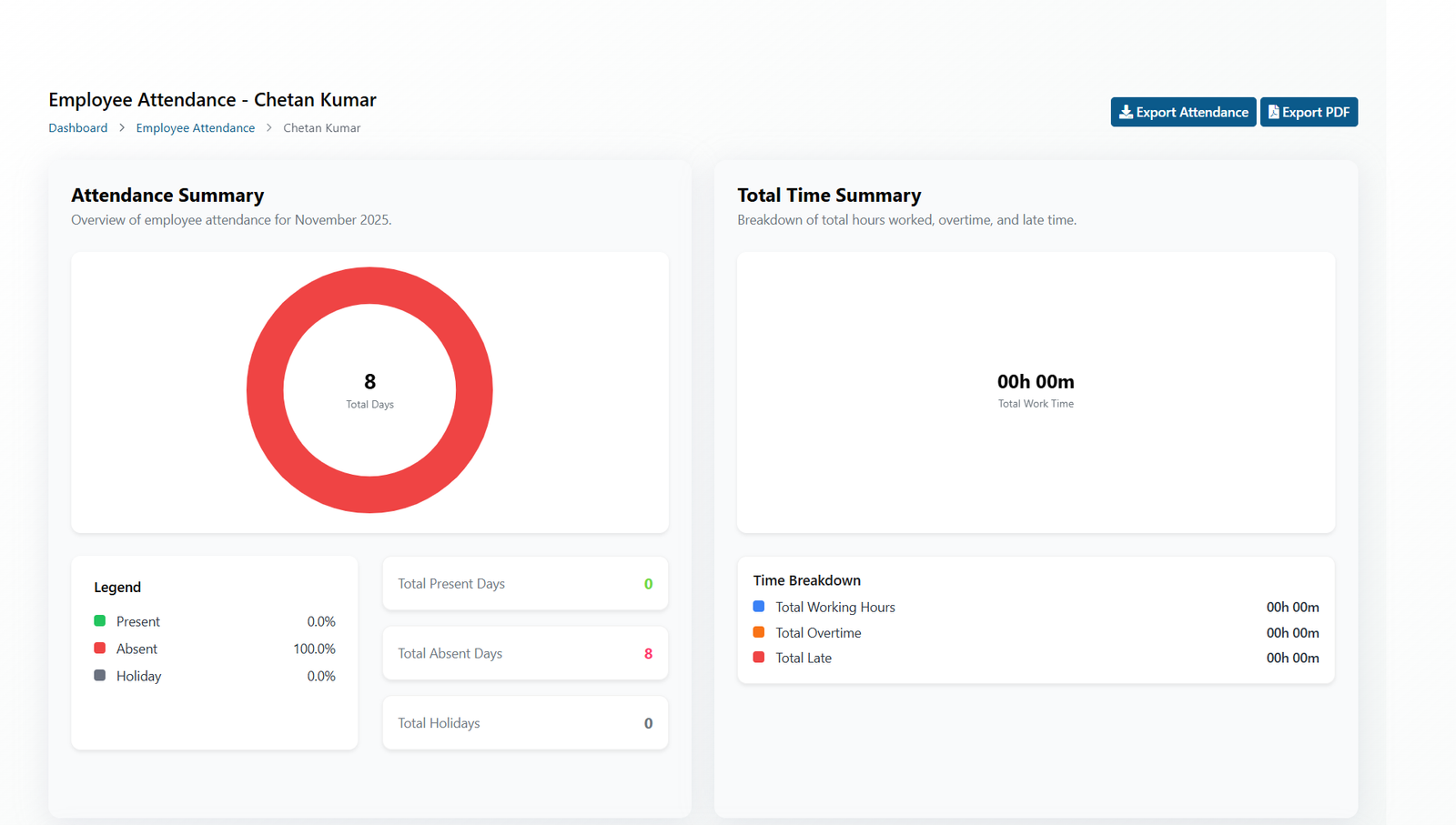Open the Employee Attendance breadcrumb link
Viewport: 1456px width, 825px height.
(196, 128)
